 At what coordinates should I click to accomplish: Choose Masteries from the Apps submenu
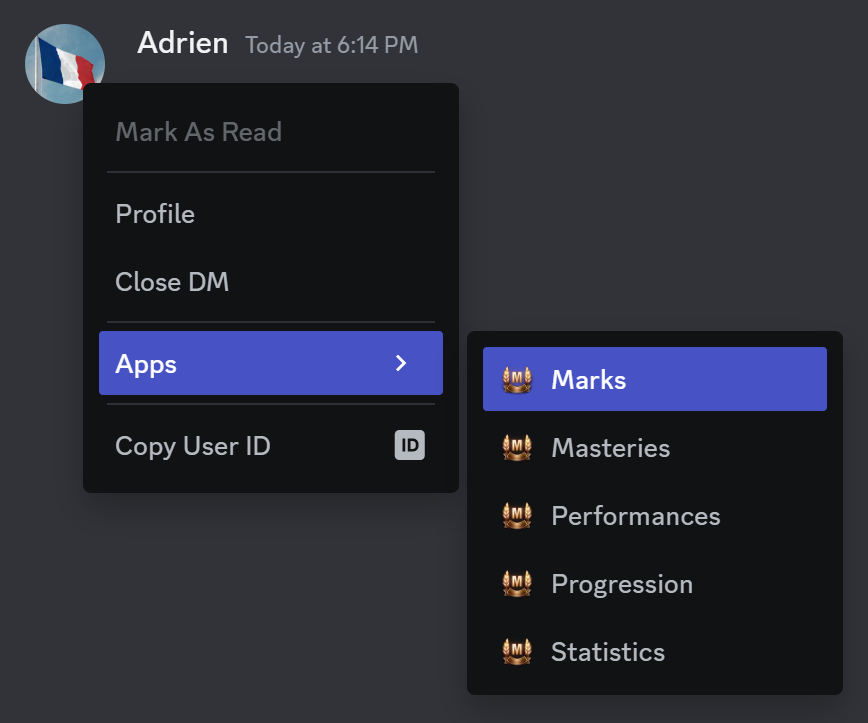pos(610,448)
